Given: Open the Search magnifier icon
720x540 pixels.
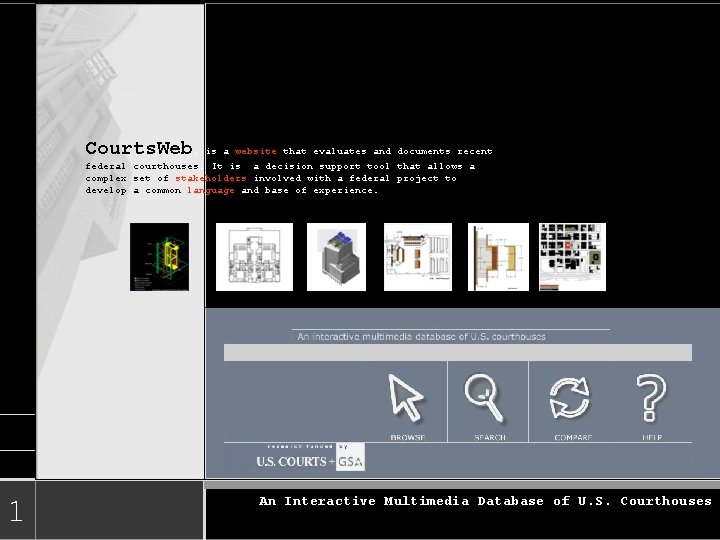Looking at the screenshot, I should coord(484,398).
